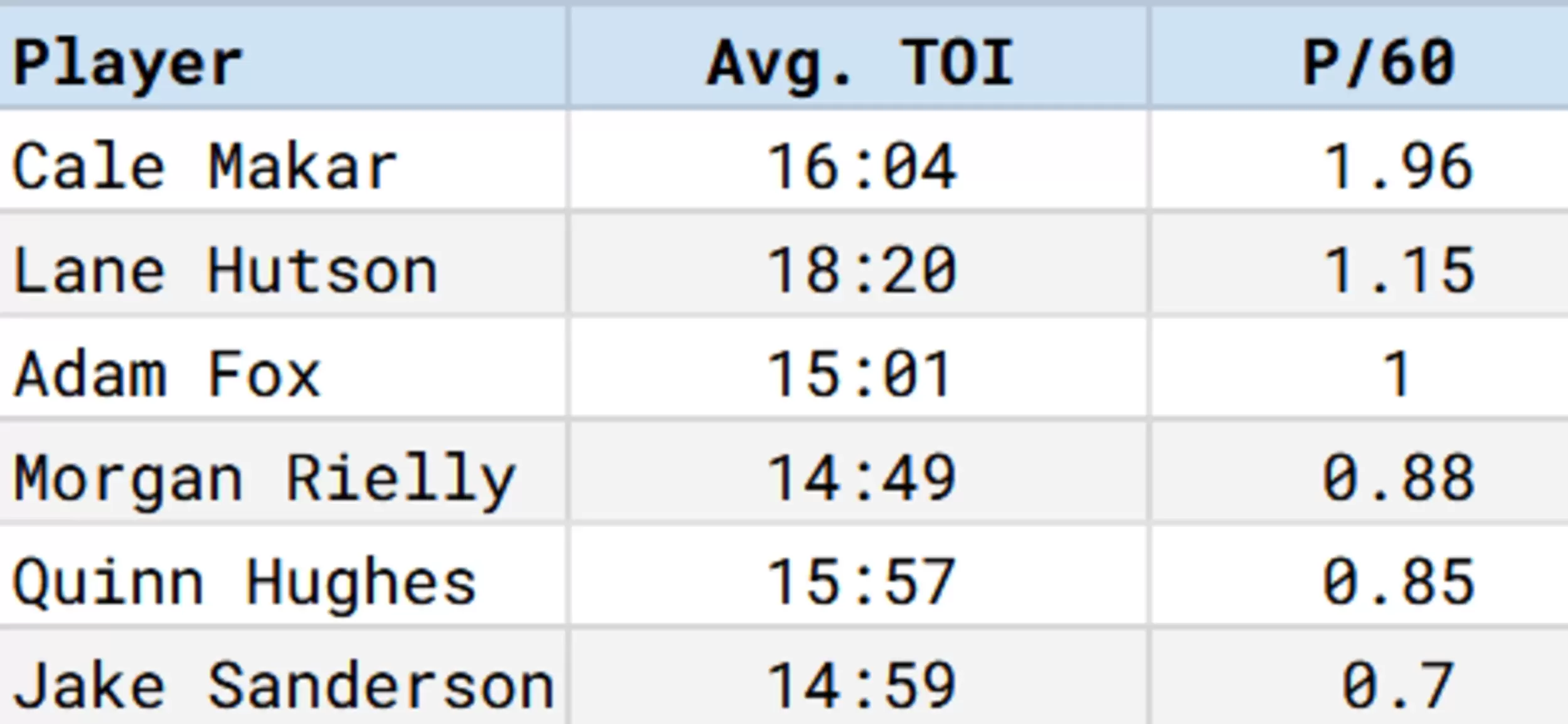Click the 15:01 time on ice cell
This screenshot has width=1568, height=724.
point(859,368)
